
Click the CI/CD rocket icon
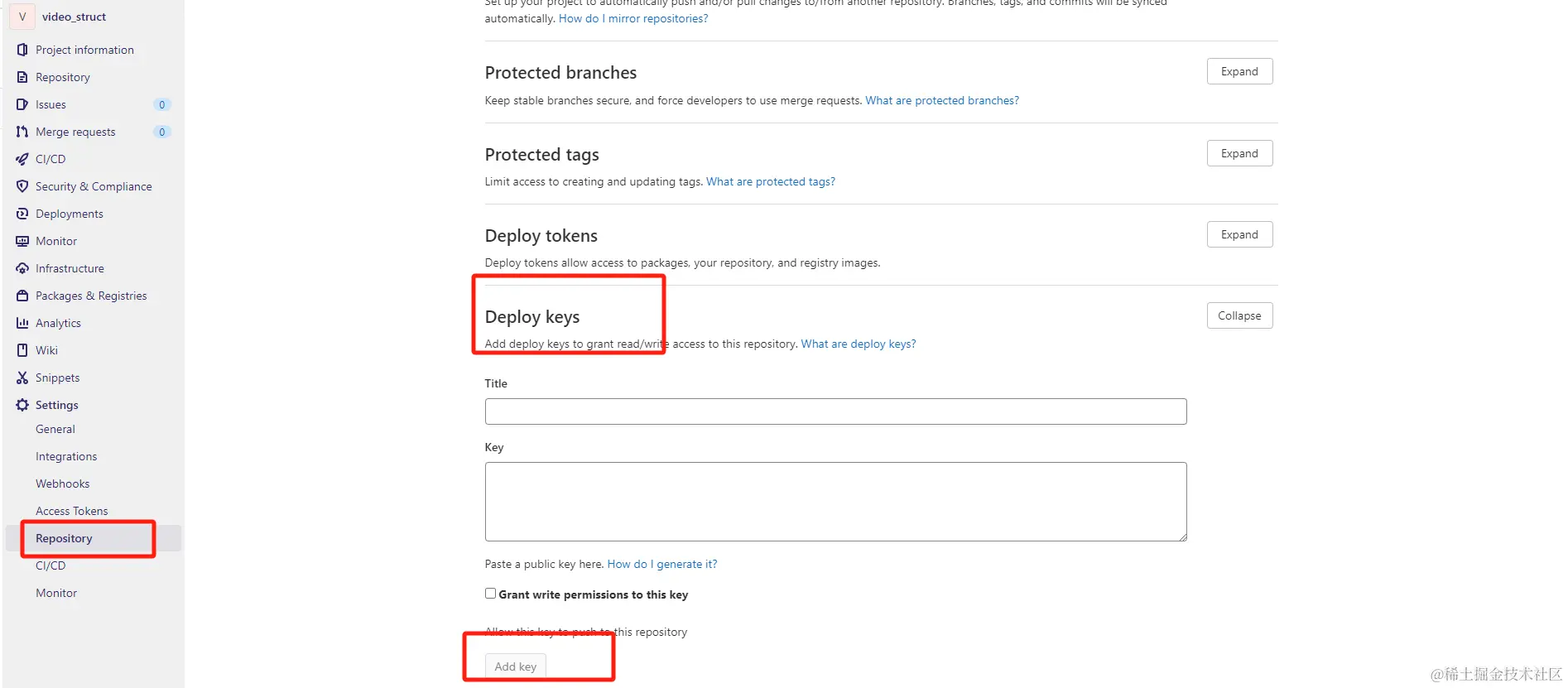(22, 159)
